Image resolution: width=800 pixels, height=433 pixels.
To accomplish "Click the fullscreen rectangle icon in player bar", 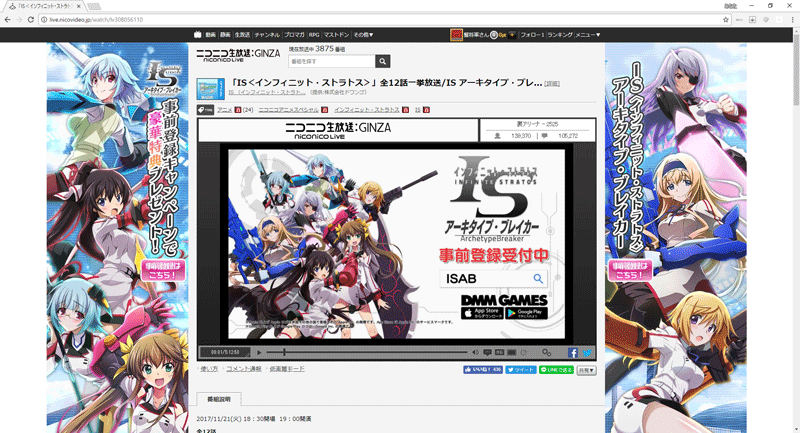I will (511, 352).
